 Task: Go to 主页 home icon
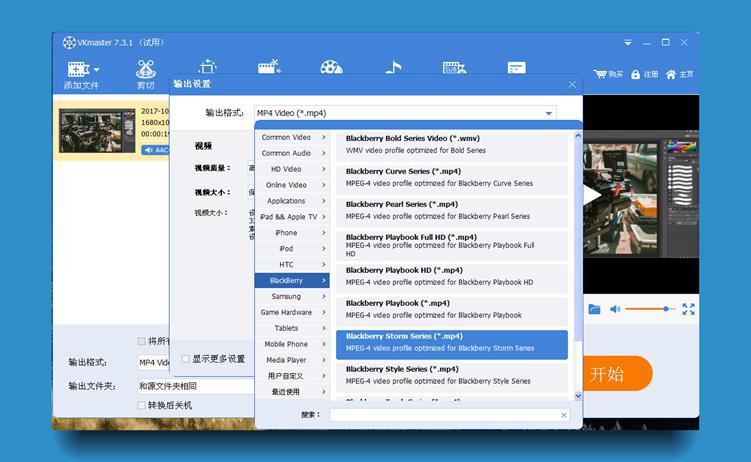[671, 74]
